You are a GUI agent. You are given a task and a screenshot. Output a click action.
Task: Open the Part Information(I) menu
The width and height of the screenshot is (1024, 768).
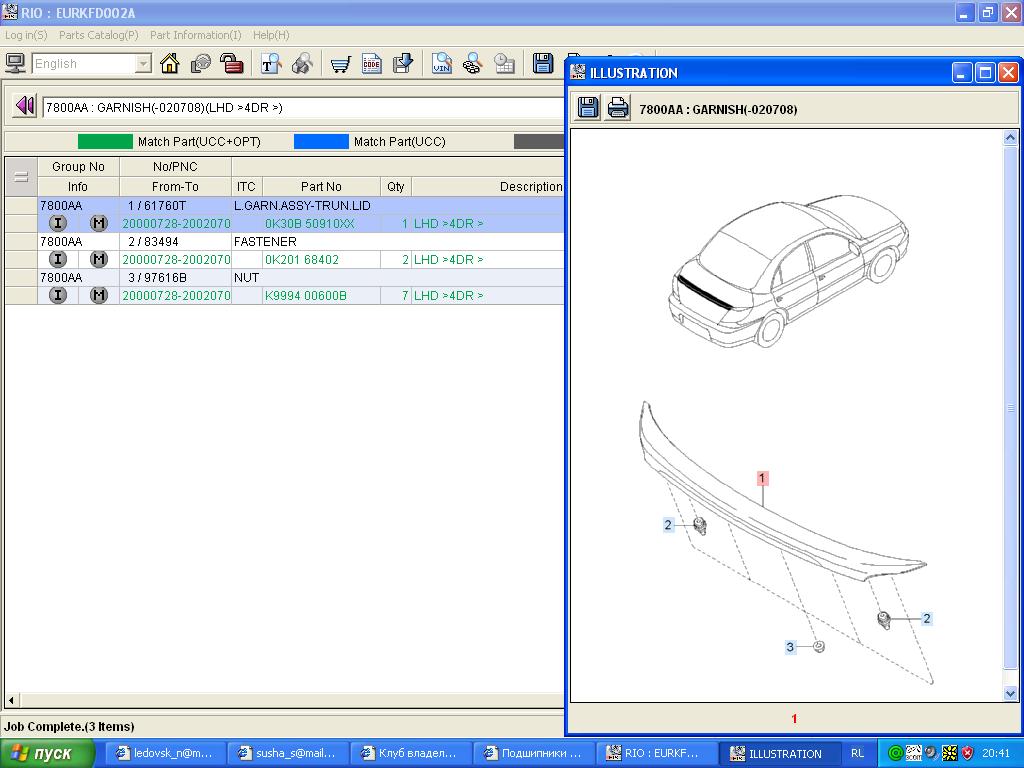(x=195, y=35)
